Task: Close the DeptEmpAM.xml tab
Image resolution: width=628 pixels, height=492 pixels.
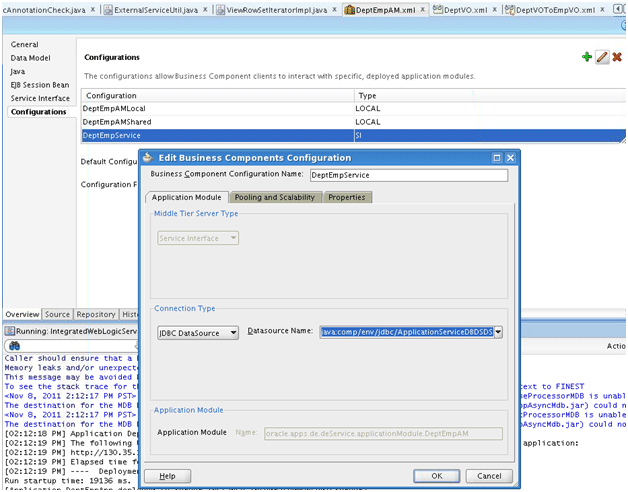Action: point(423,10)
